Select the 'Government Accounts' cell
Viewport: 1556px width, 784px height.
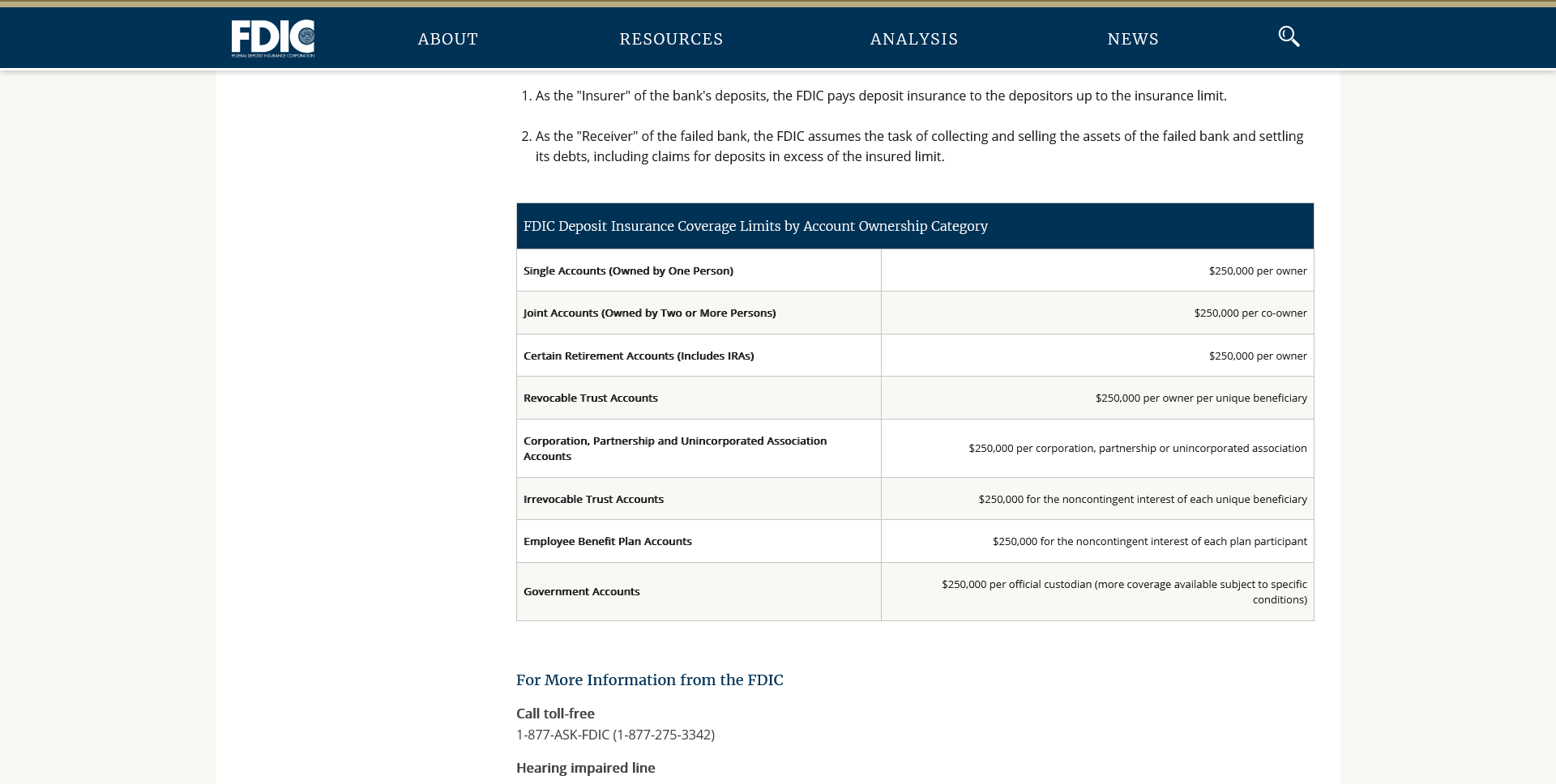(x=699, y=591)
